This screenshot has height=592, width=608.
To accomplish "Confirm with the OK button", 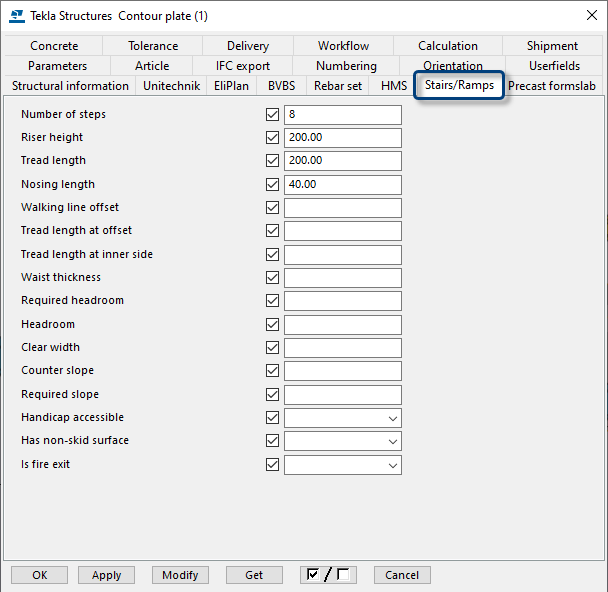I will [39, 575].
